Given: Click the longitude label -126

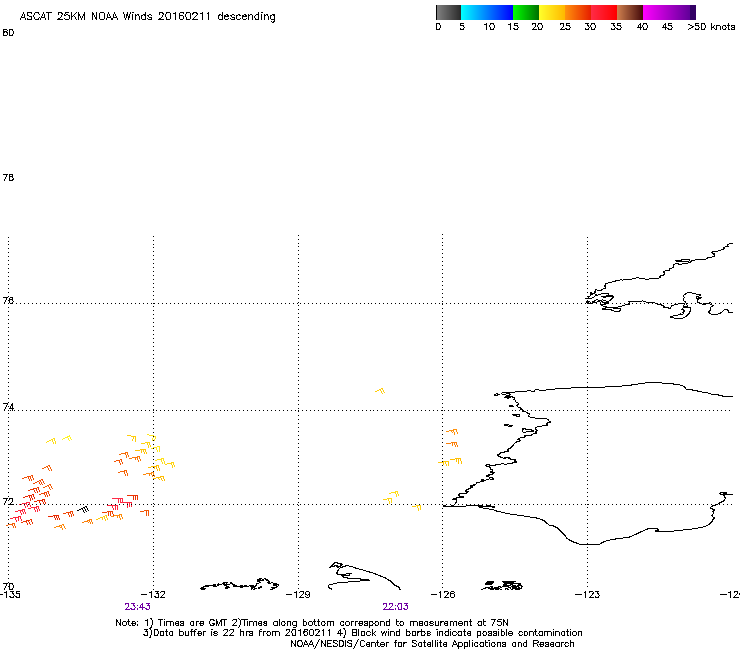Looking at the screenshot, I should point(443,594).
